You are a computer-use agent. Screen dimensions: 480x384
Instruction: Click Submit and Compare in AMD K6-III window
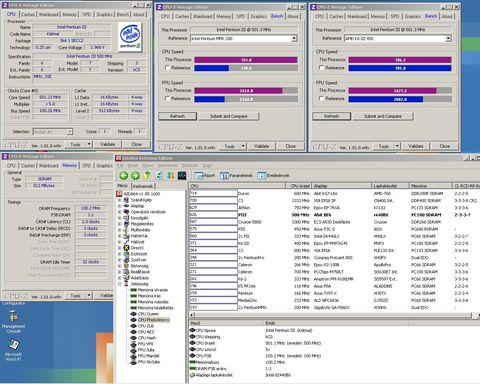[x=383, y=116]
